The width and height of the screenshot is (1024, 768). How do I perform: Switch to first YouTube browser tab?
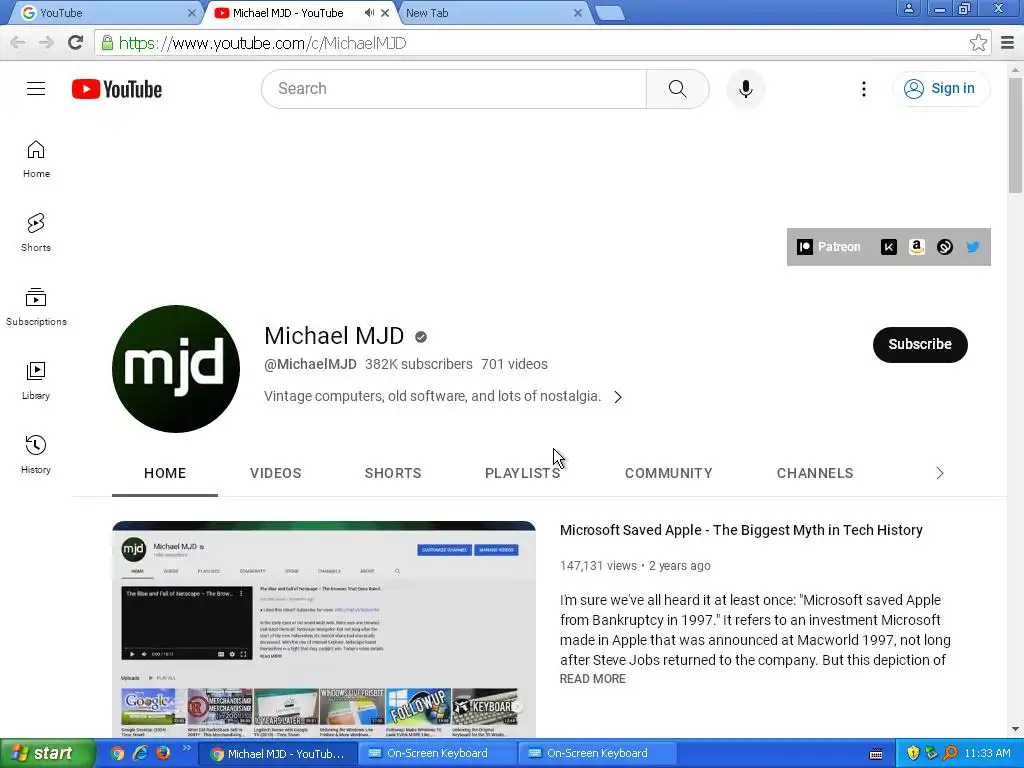pos(104,13)
